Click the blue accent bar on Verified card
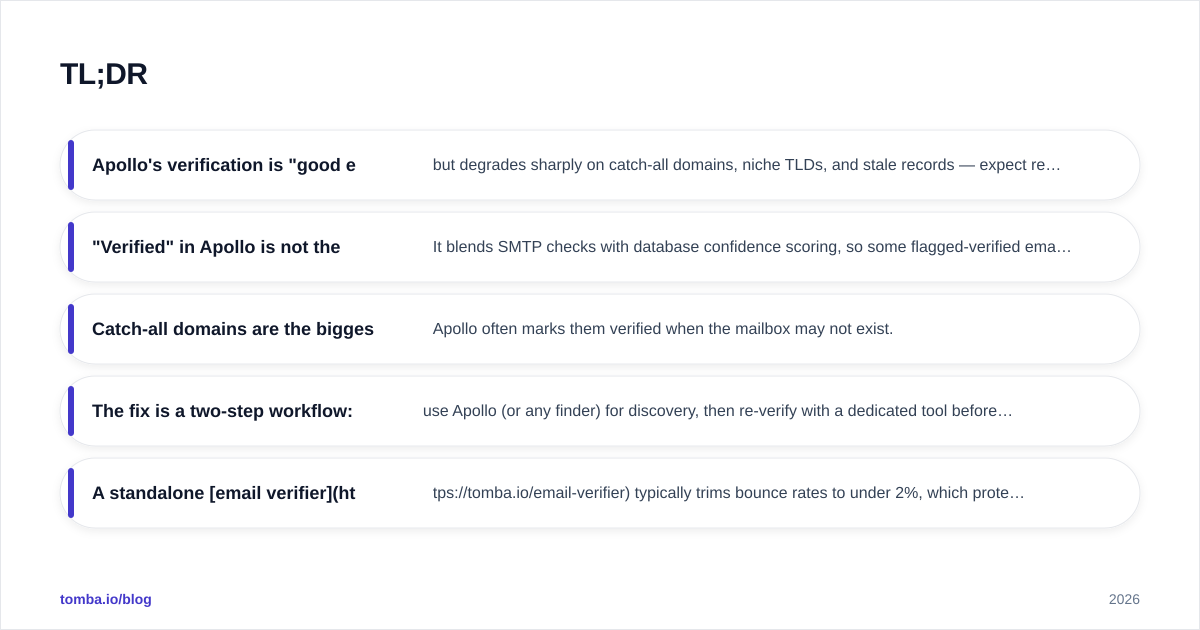 coord(71,247)
